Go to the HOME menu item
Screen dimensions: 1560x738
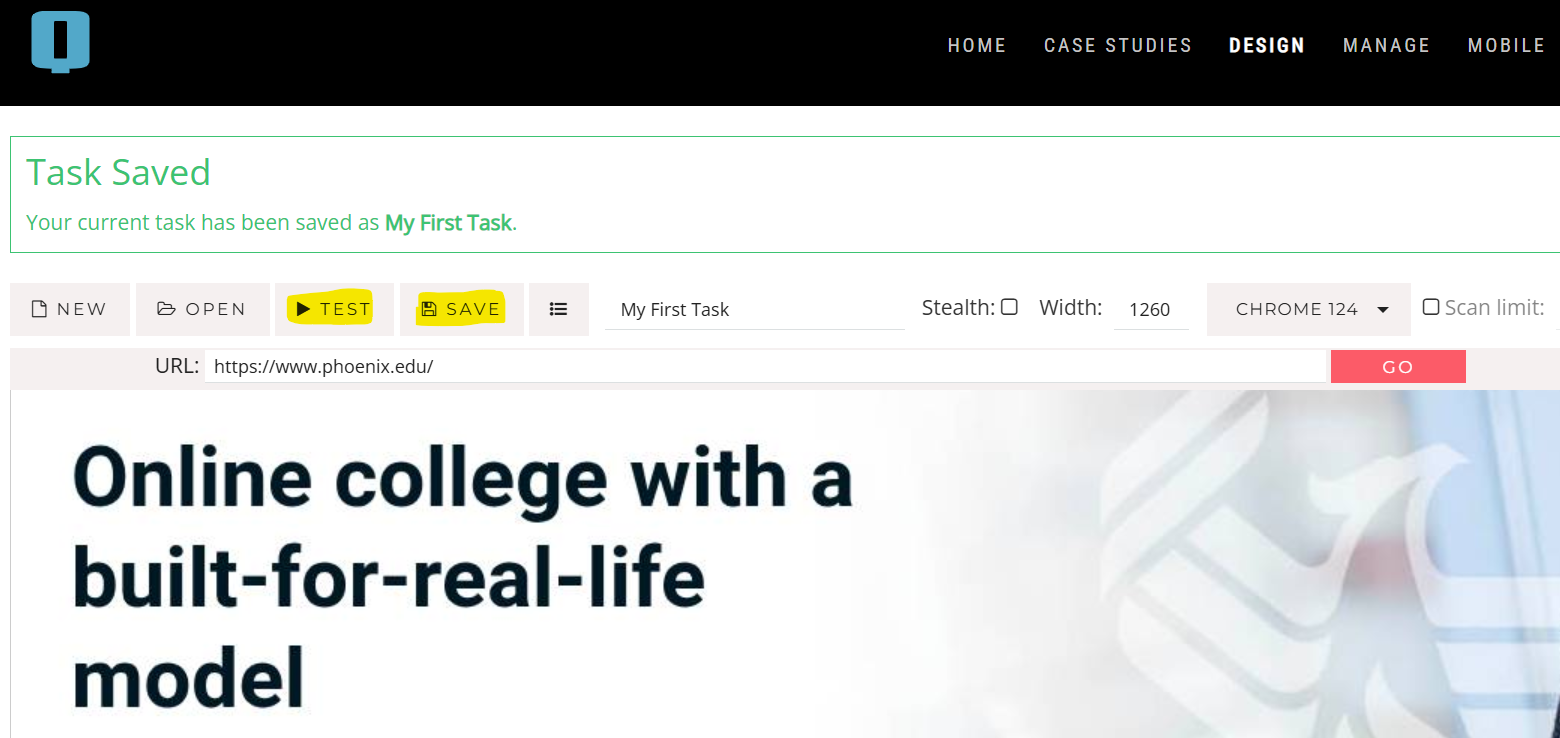click(976, 46)
